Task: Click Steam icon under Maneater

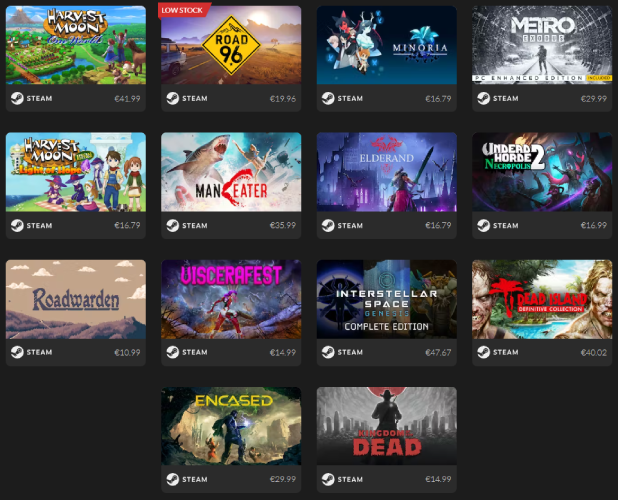Action: [173, 225]
